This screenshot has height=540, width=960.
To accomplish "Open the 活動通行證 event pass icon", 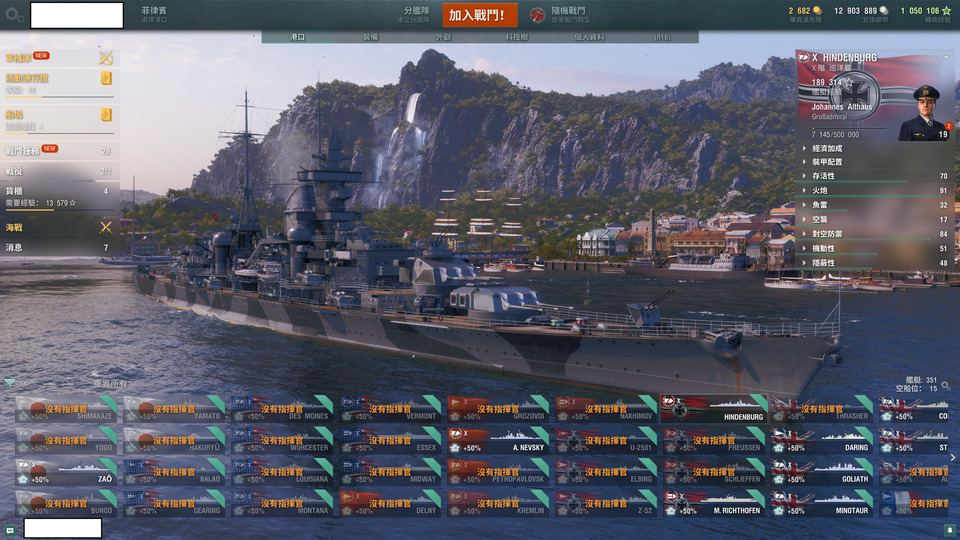I will (107, 78).
